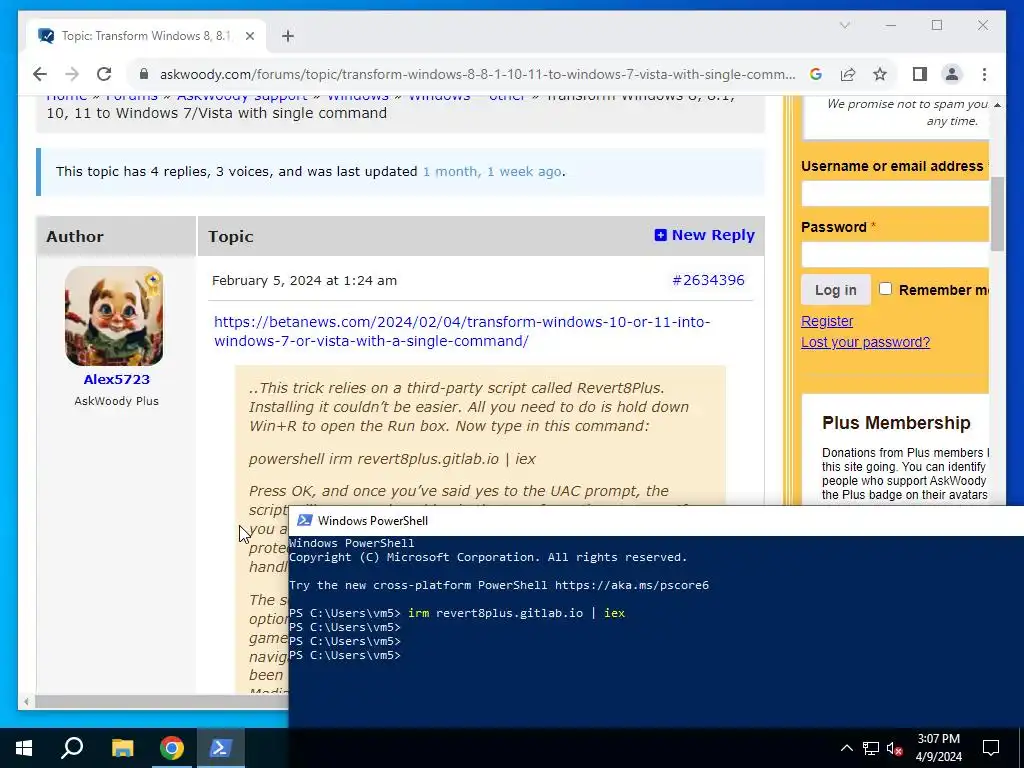Click the New Reply link
Viewport: 1024px width, 768px height.
(704, 235)
